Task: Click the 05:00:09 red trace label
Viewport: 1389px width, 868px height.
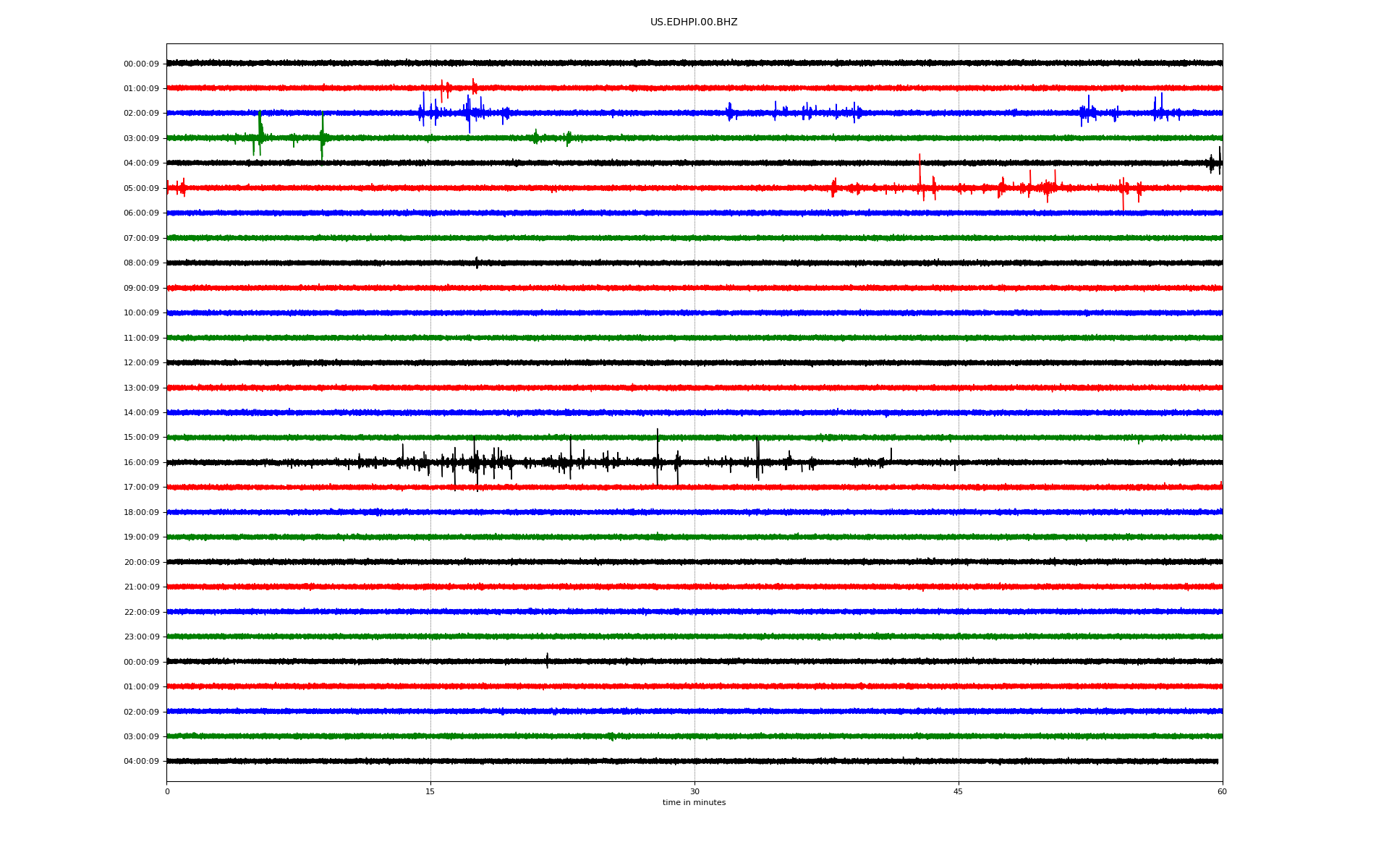Action: pyautogui.click(x=141, y=188)
